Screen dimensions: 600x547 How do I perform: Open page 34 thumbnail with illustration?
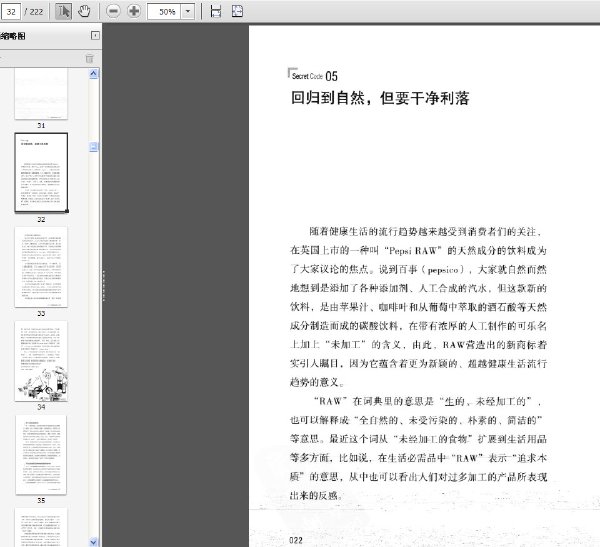[x=41, y=361]
